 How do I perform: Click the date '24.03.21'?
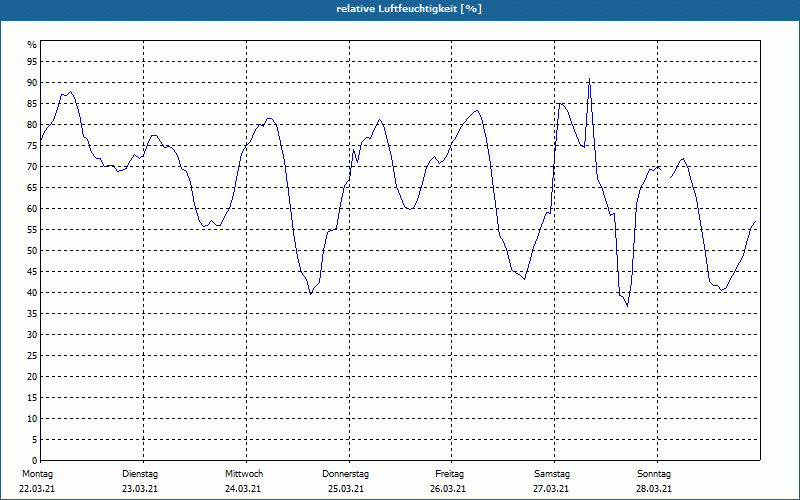[243, 489]
